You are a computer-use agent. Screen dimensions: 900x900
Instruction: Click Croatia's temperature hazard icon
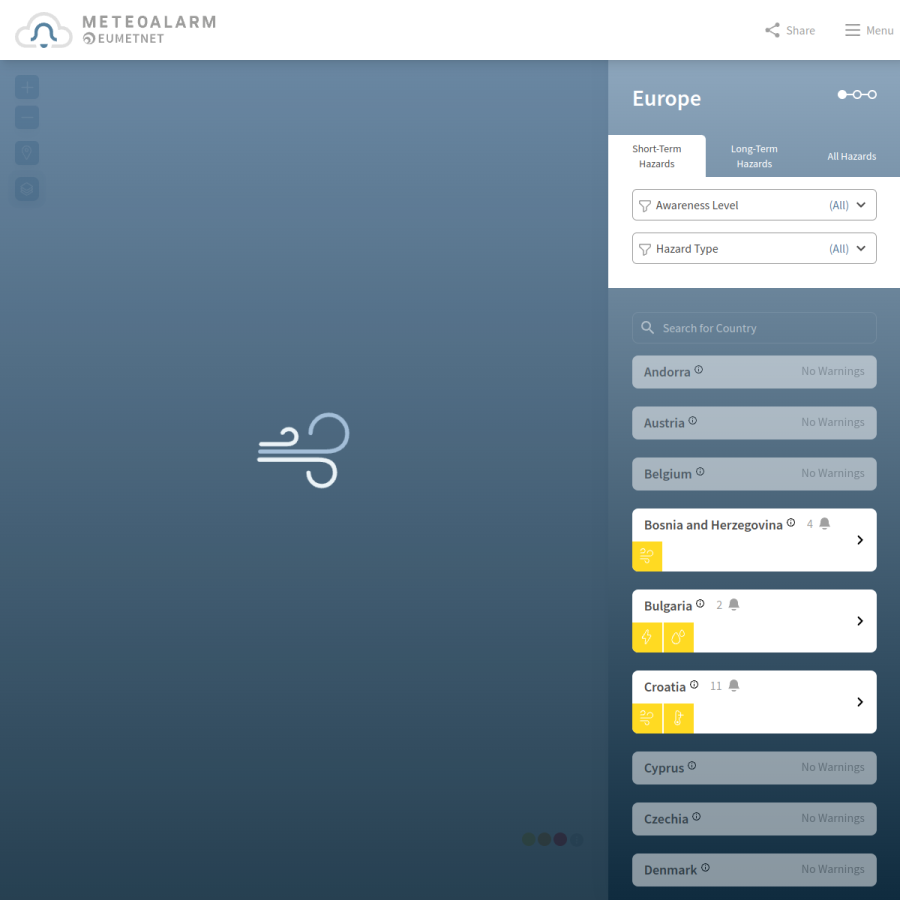pyautogui.click(x=678, y=718)
